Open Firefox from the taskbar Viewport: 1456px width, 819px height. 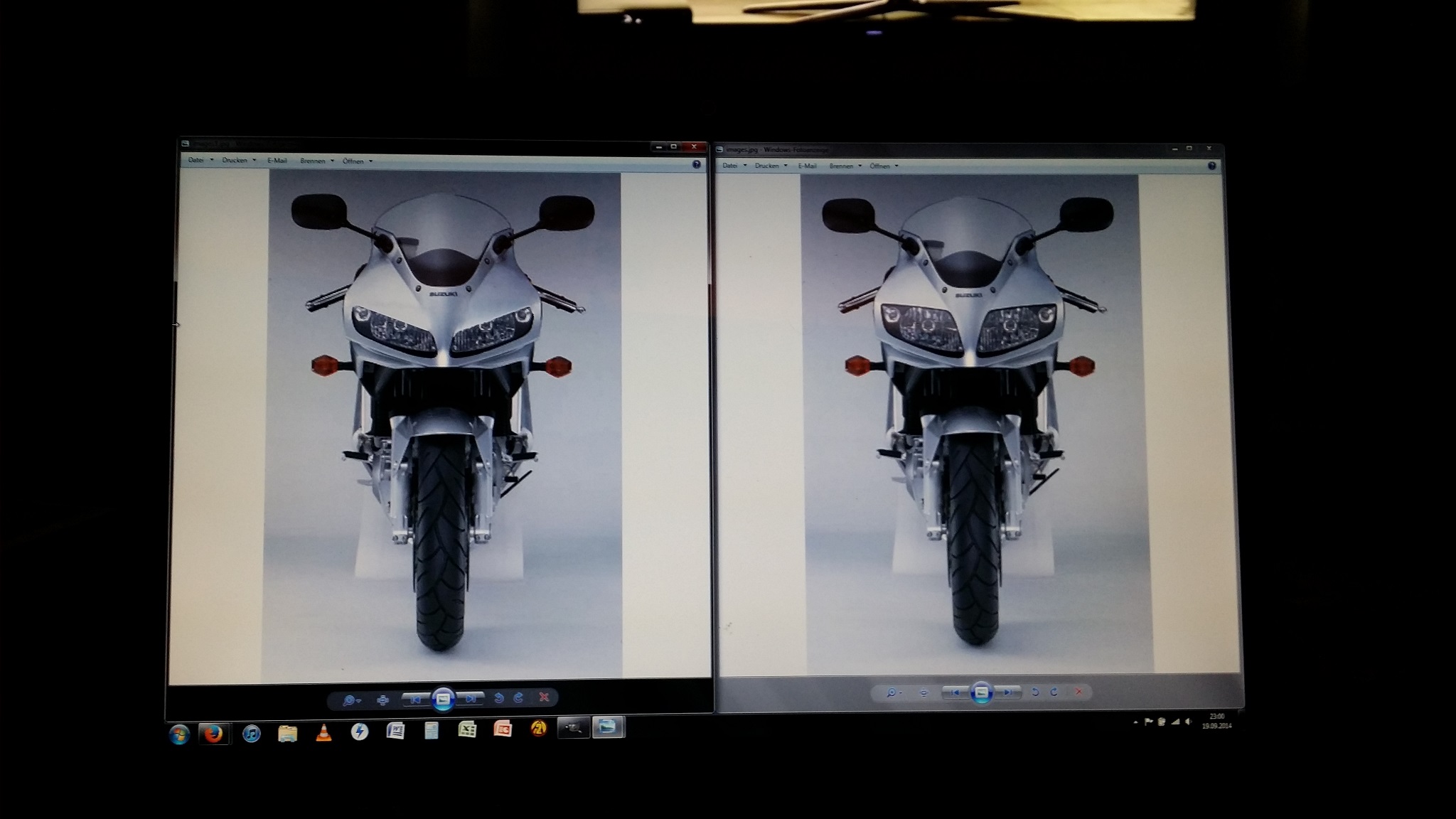point(213,734)
